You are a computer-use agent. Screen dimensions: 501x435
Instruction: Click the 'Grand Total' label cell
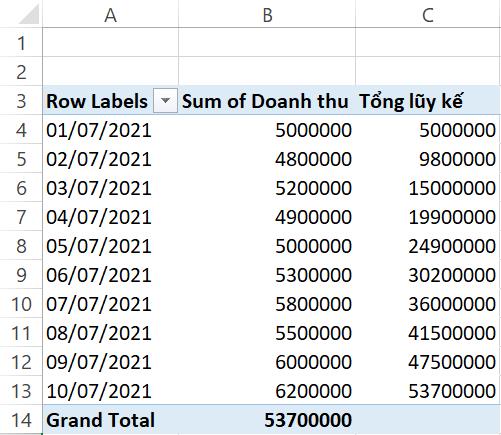pos(110,420)
